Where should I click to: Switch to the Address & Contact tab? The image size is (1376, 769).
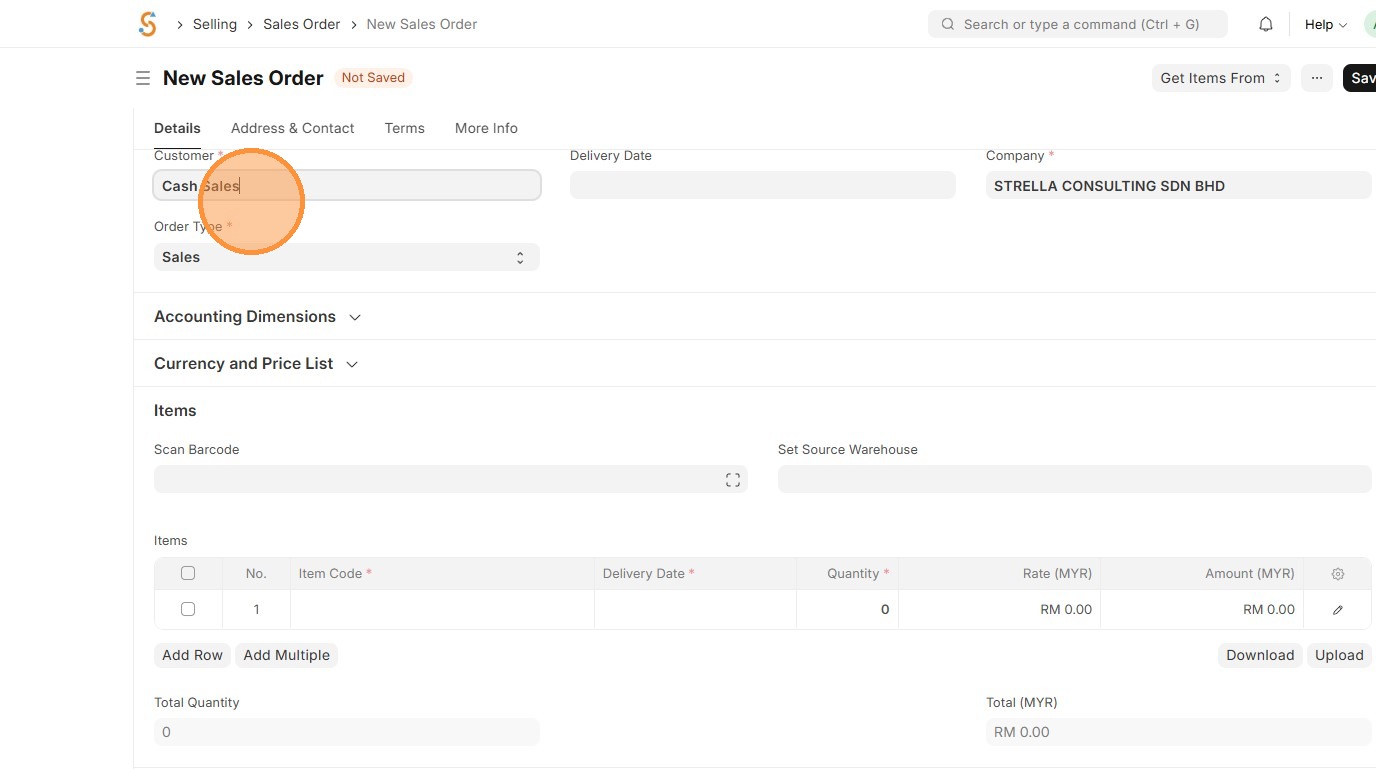pyautogui.click(x=292, y=128)
